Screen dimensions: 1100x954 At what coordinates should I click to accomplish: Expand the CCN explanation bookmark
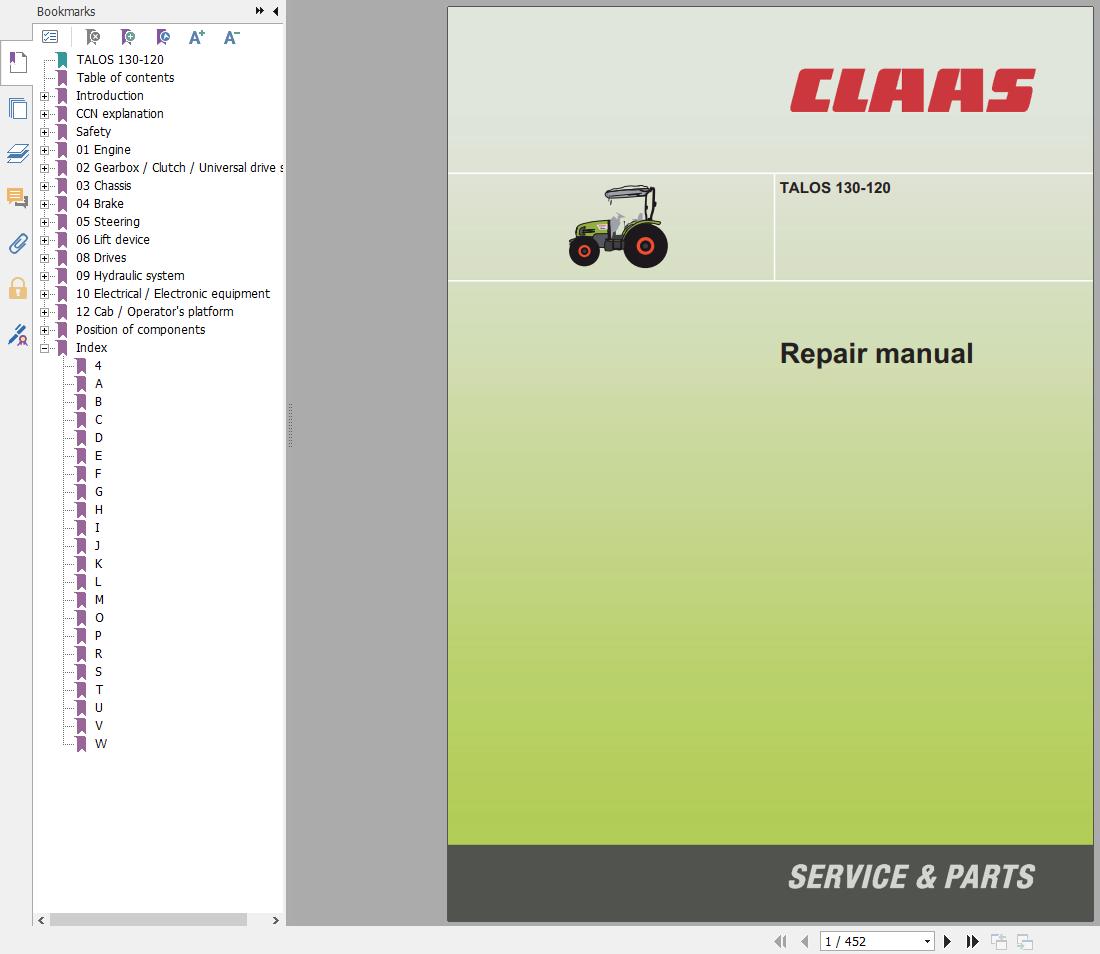point(44,114)
